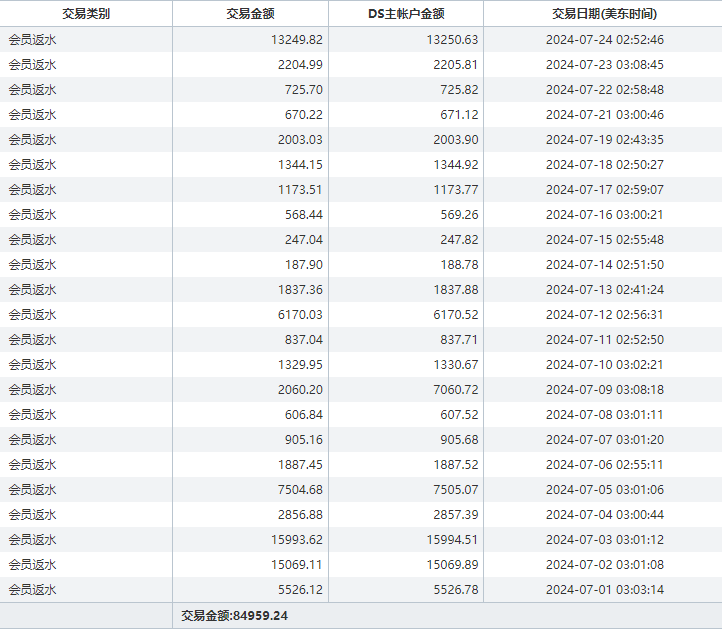Select DS account amount 188.78
Image resolution: width=722 pixels, height=629 pixels.
point(459,265)
